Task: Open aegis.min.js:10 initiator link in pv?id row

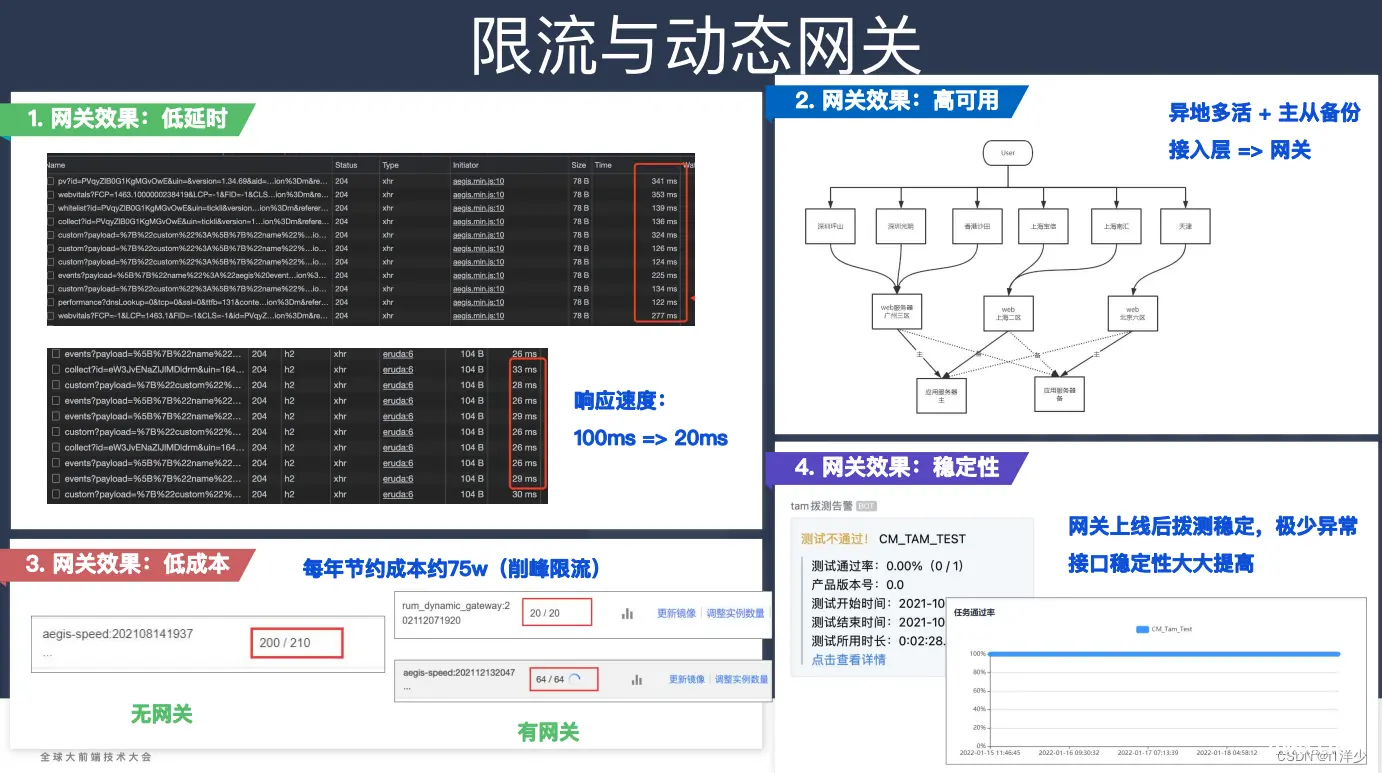Action: pyautogui.click(x=479, y=181)
